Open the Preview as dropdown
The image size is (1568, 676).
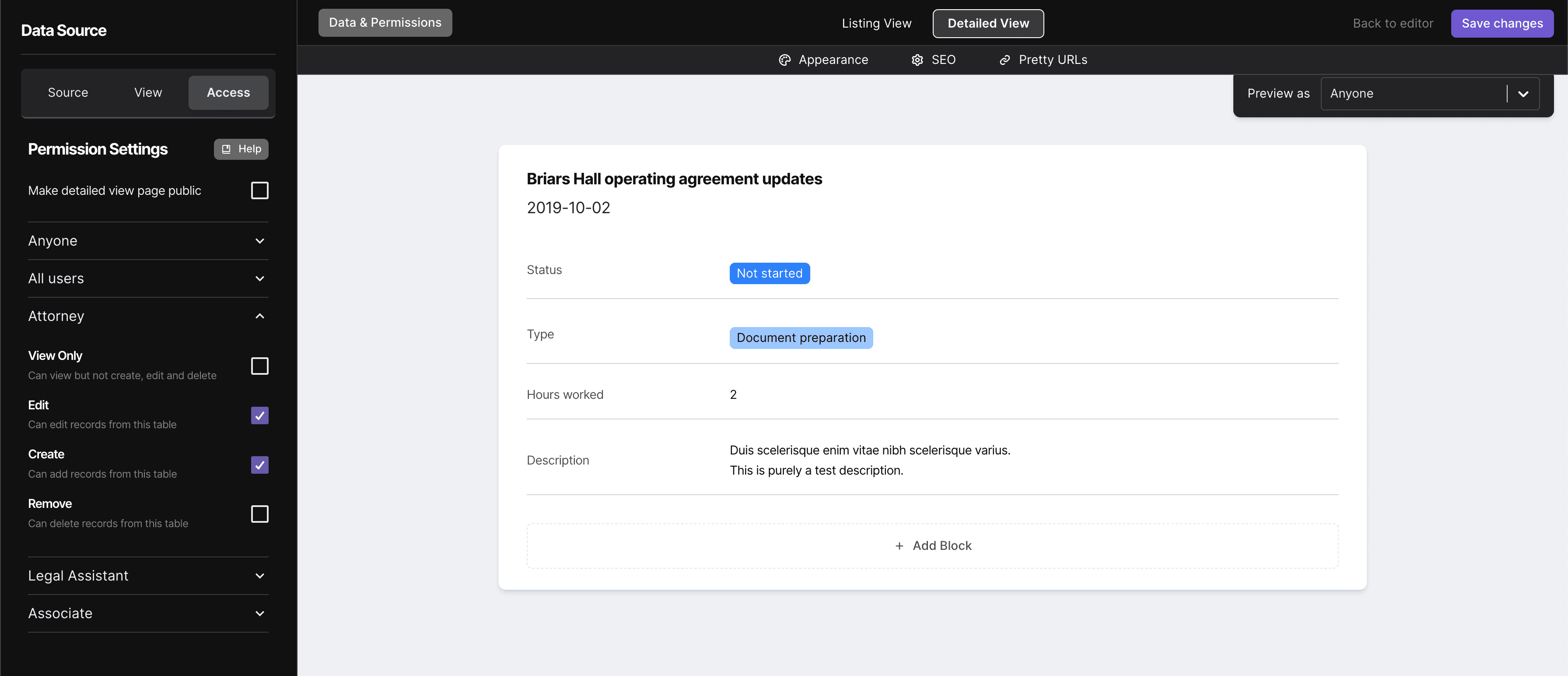(x=1430, y=94)
